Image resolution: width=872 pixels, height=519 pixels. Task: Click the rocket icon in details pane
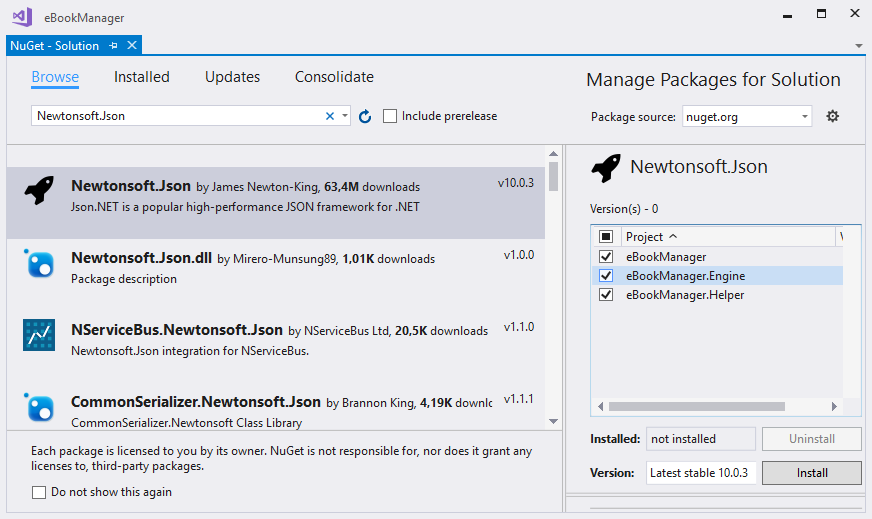[606, 167]
